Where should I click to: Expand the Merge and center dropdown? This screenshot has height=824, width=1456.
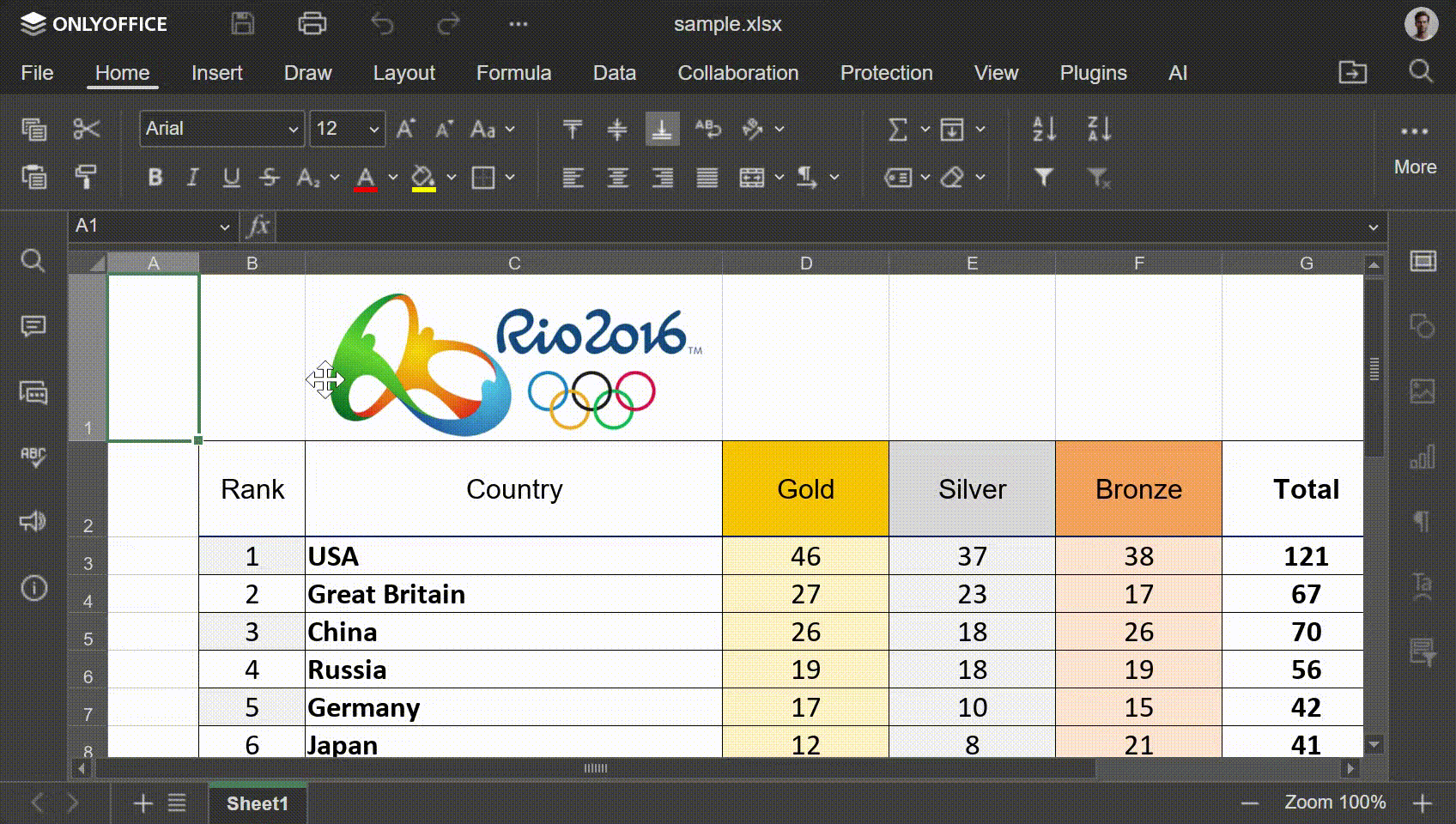[x=780, y=178]
